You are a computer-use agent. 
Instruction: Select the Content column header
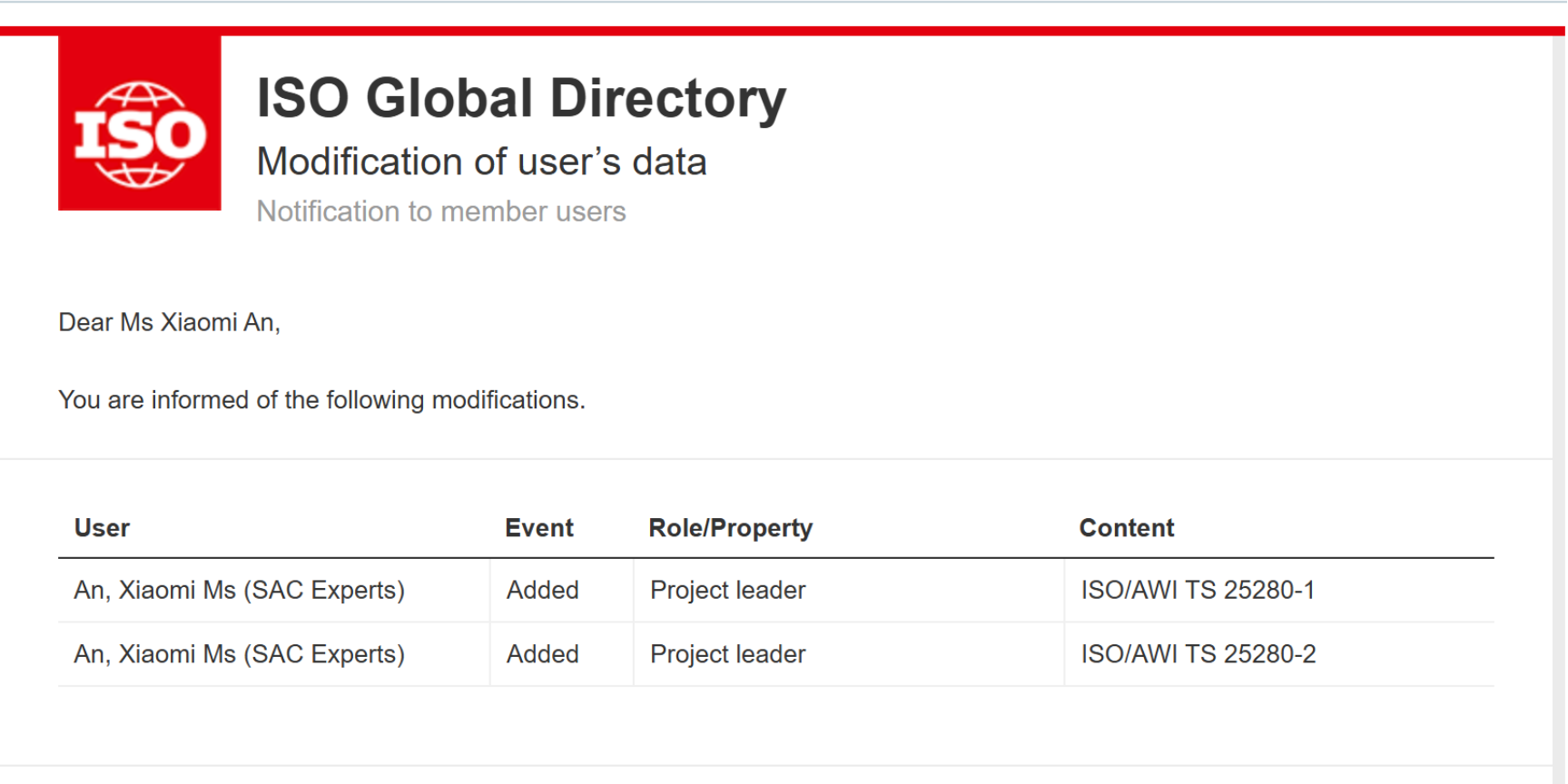pyautogui.click(x=1126, y=528)
